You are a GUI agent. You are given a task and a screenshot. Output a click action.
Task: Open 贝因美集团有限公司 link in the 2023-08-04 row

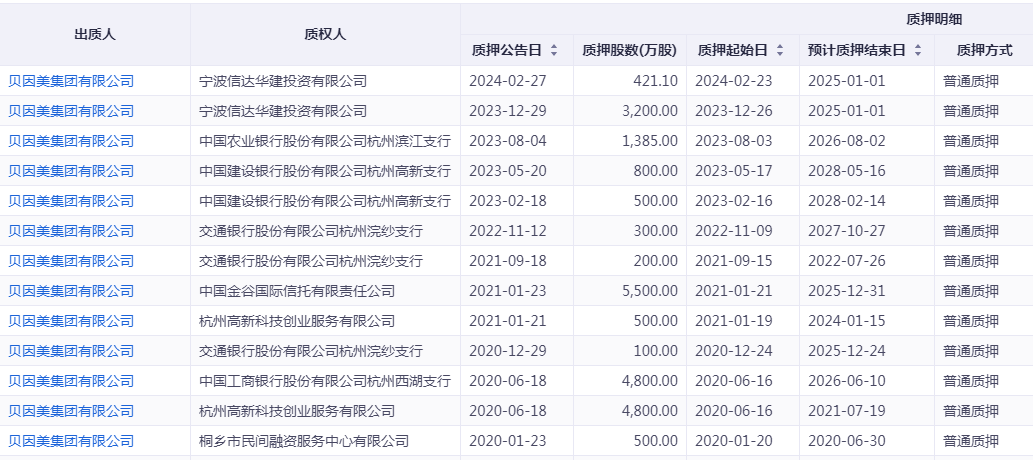71,141
